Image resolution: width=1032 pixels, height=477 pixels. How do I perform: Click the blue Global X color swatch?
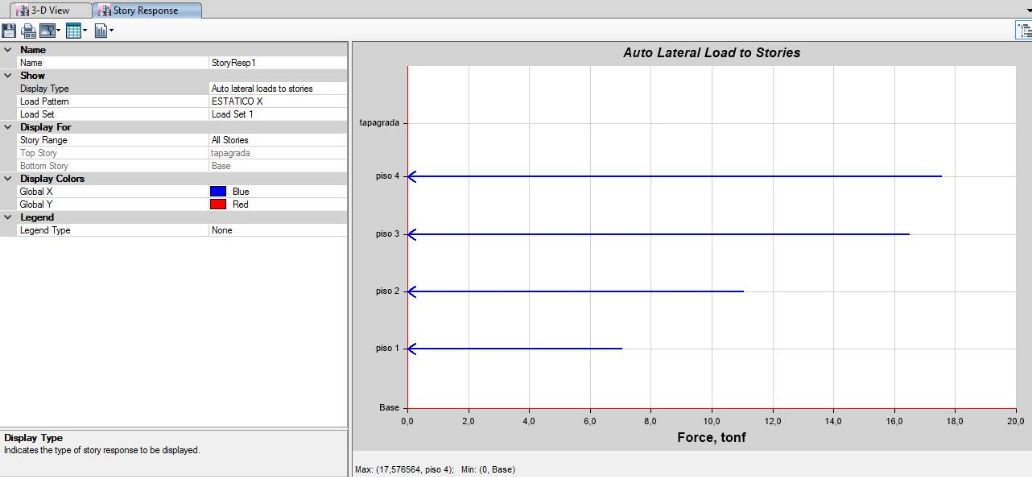(217, 191)
